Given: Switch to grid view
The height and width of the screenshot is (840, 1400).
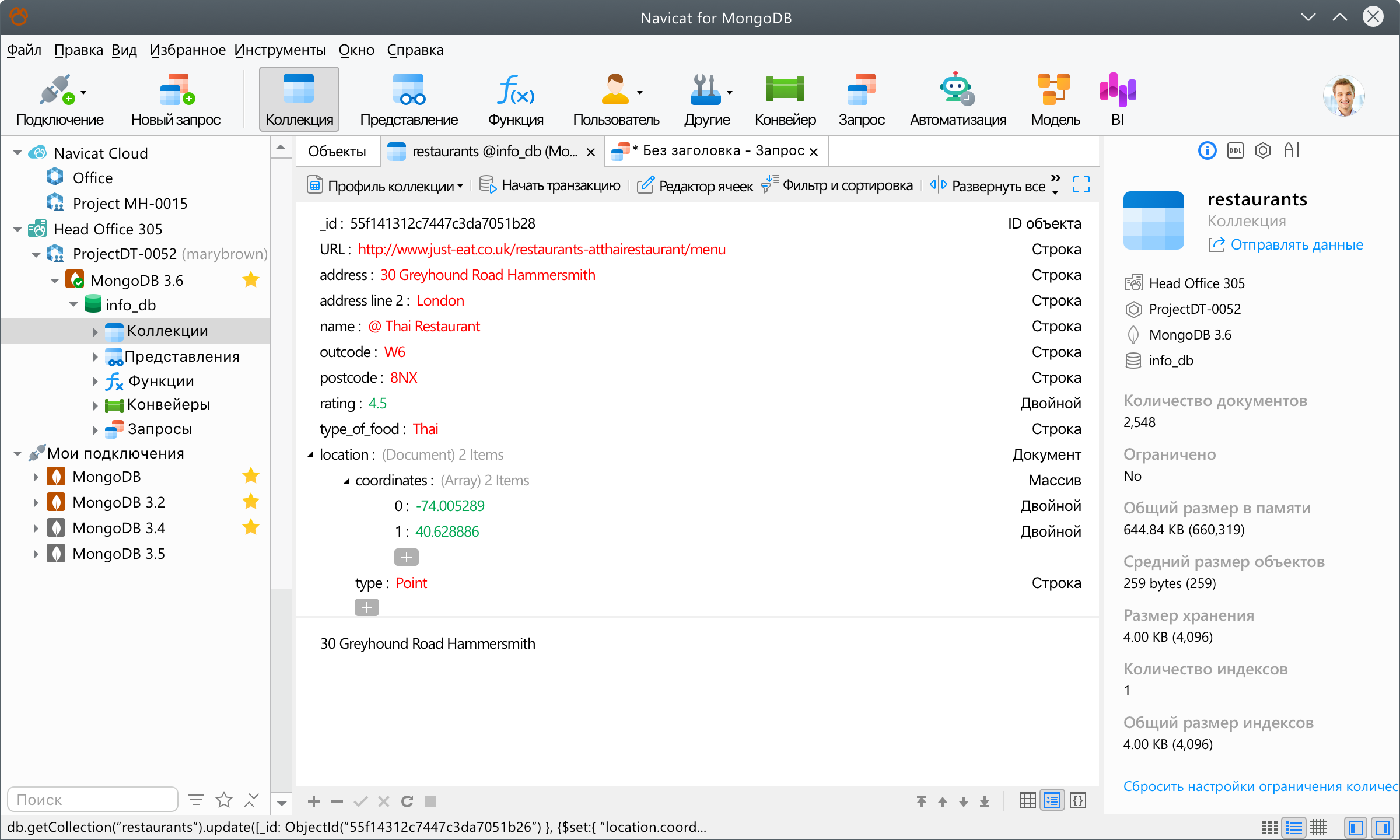Looking at the screenshot, I should 1028,801.
